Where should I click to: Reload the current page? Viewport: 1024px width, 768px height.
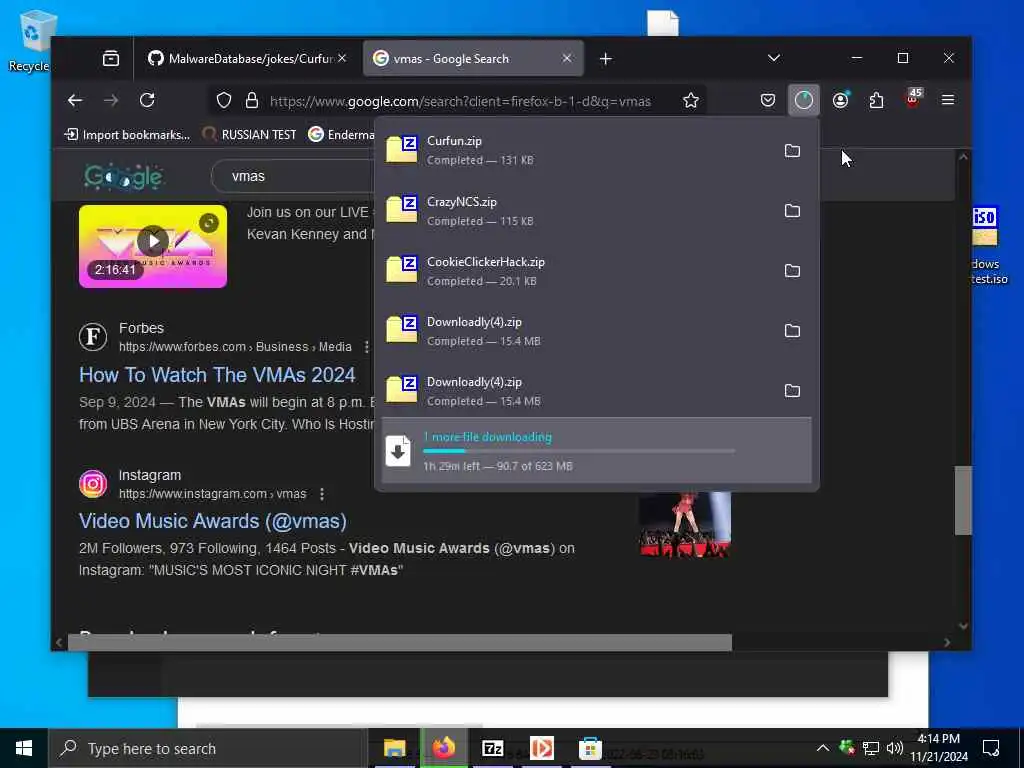click(x=148, y=100)
